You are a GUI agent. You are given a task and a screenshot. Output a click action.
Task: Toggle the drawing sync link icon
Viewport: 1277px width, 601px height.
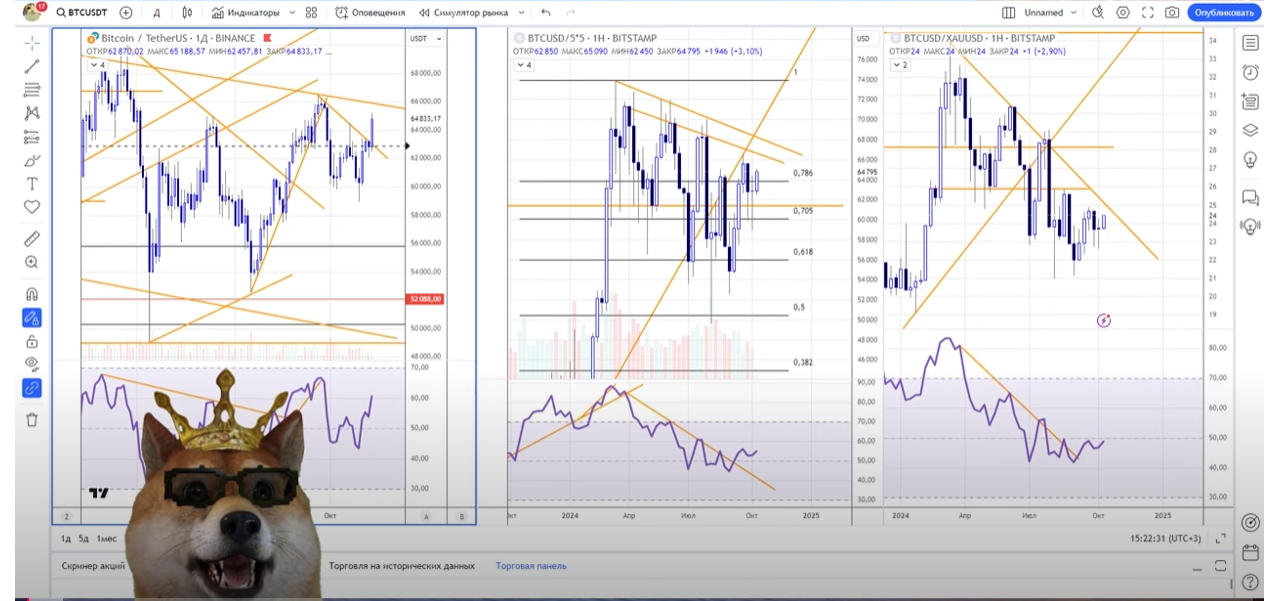tap(32, 388)
